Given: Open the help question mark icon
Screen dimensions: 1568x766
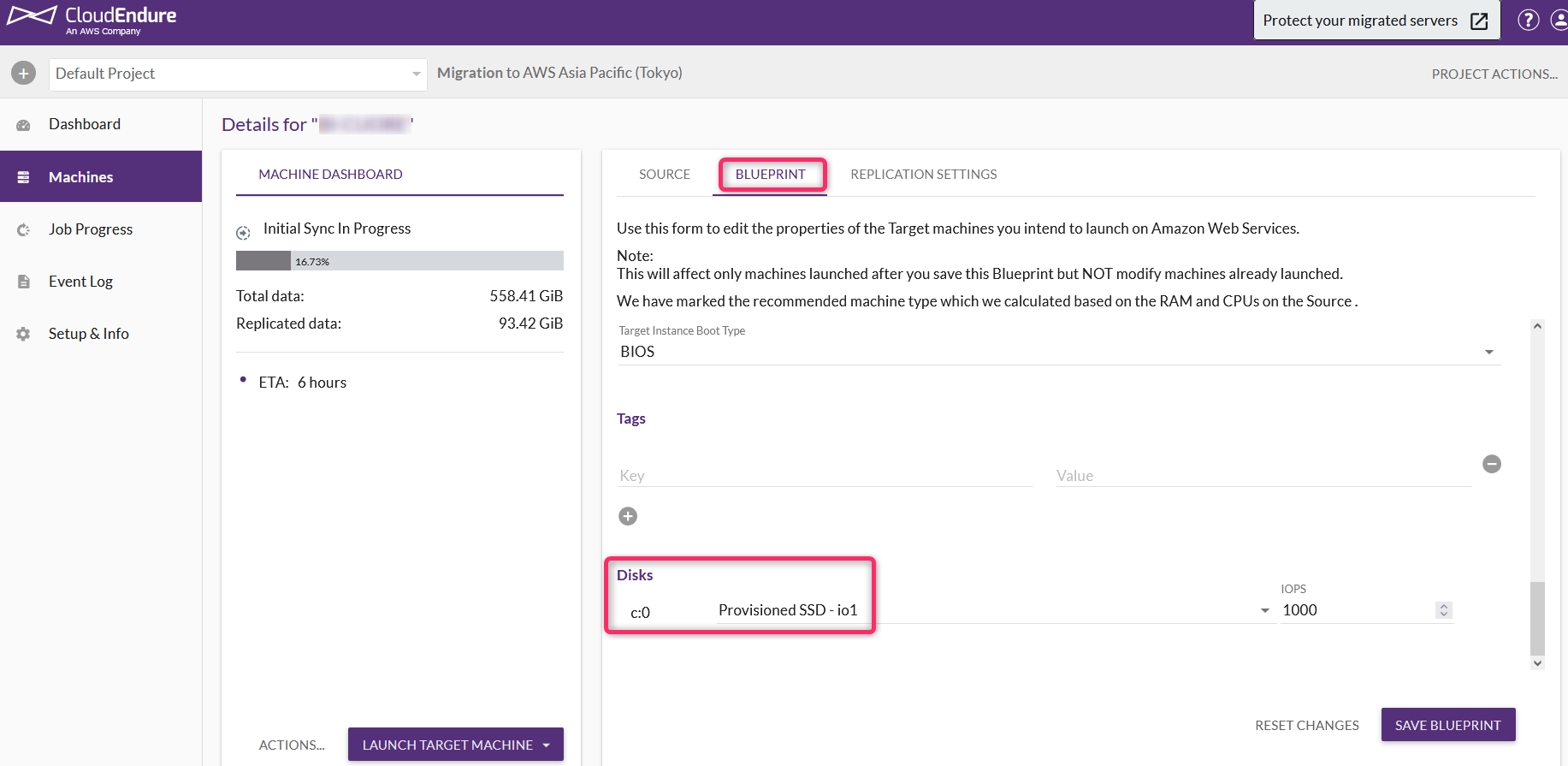Looking at the screenshot, I should (x=1528, y=20).
